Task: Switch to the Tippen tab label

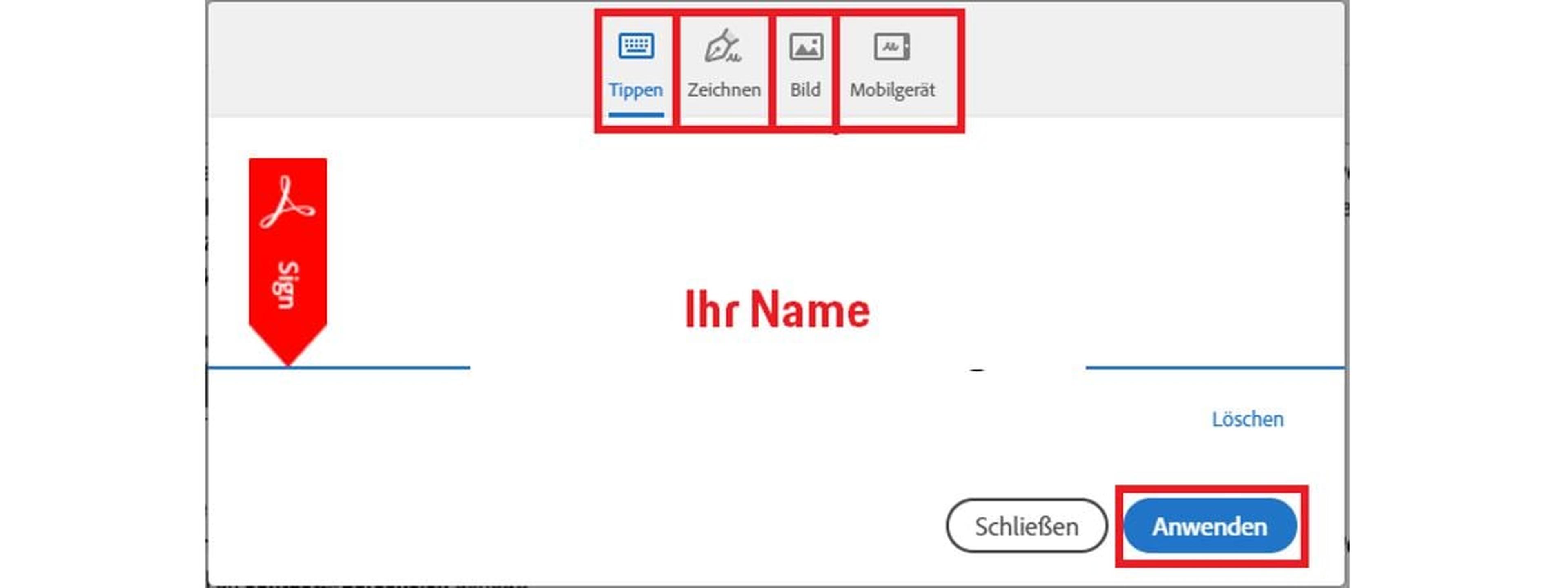Action: point(635,90)
